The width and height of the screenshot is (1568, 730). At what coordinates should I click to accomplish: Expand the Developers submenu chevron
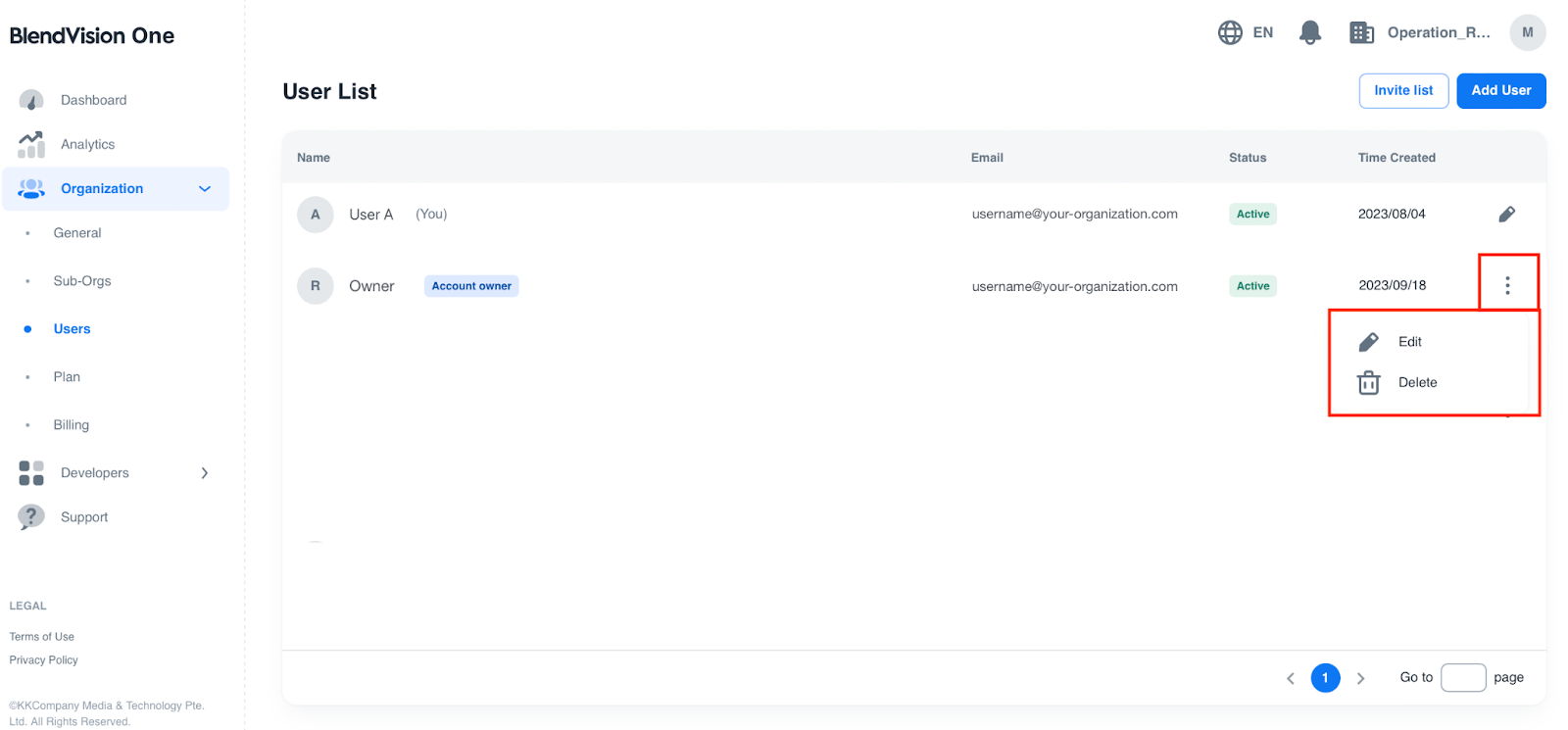pyautogui.click(x=205, y=473)
